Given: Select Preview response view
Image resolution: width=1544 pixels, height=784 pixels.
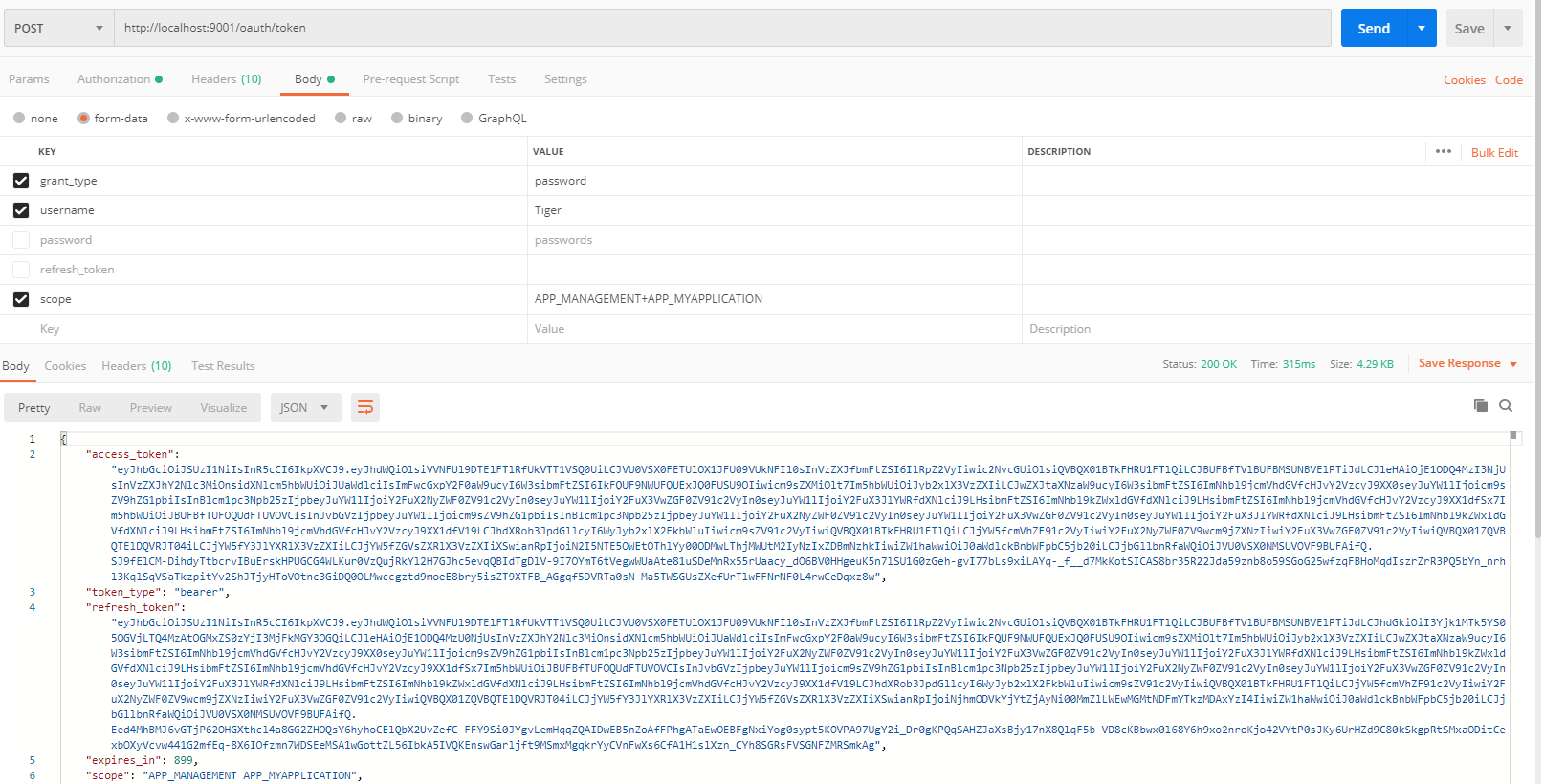Looking at the screenshot, I should click(x=151, y=408).
